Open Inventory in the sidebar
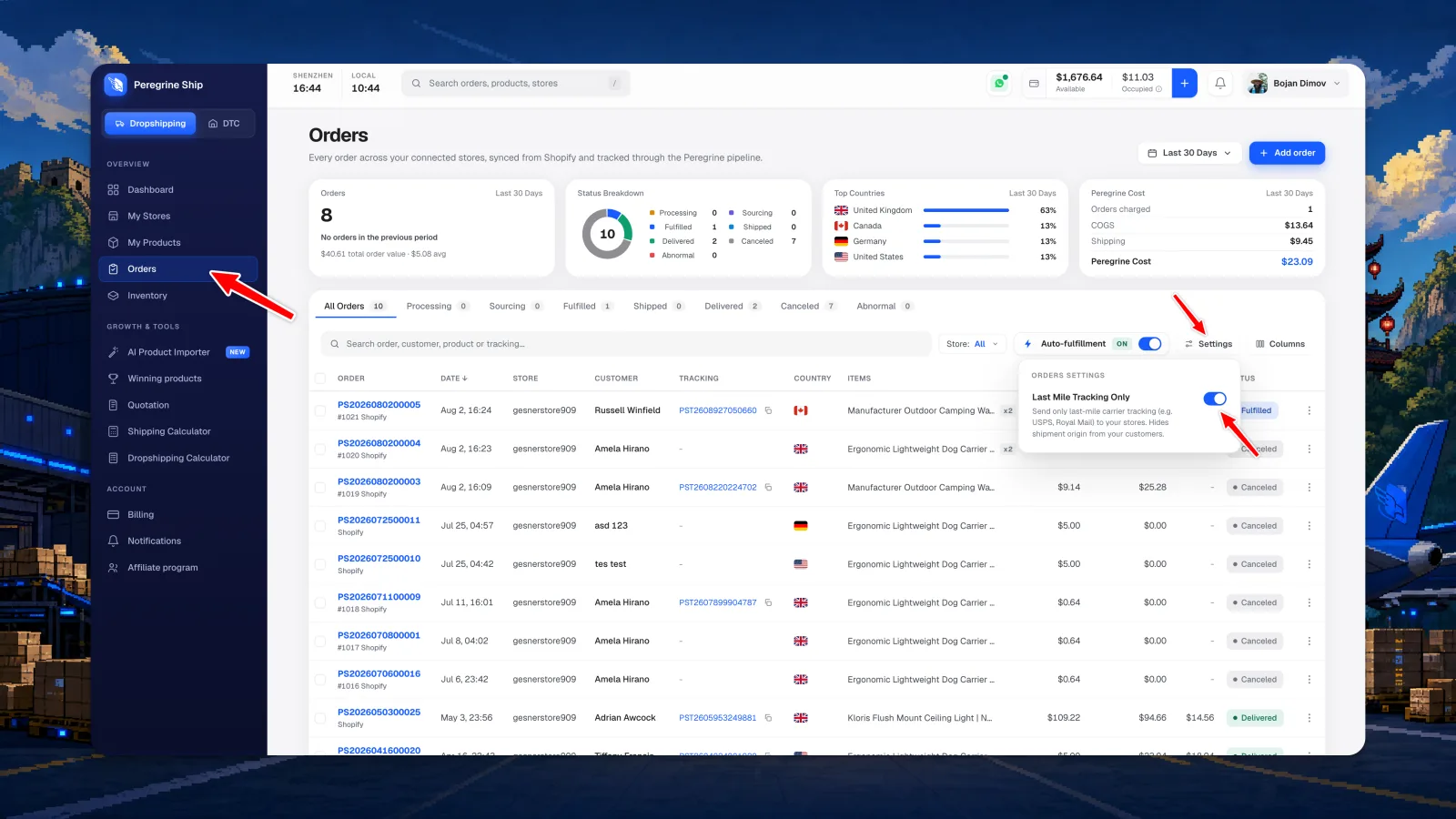The height and width of the screenshot is (819, 1456). click(178, 296)
